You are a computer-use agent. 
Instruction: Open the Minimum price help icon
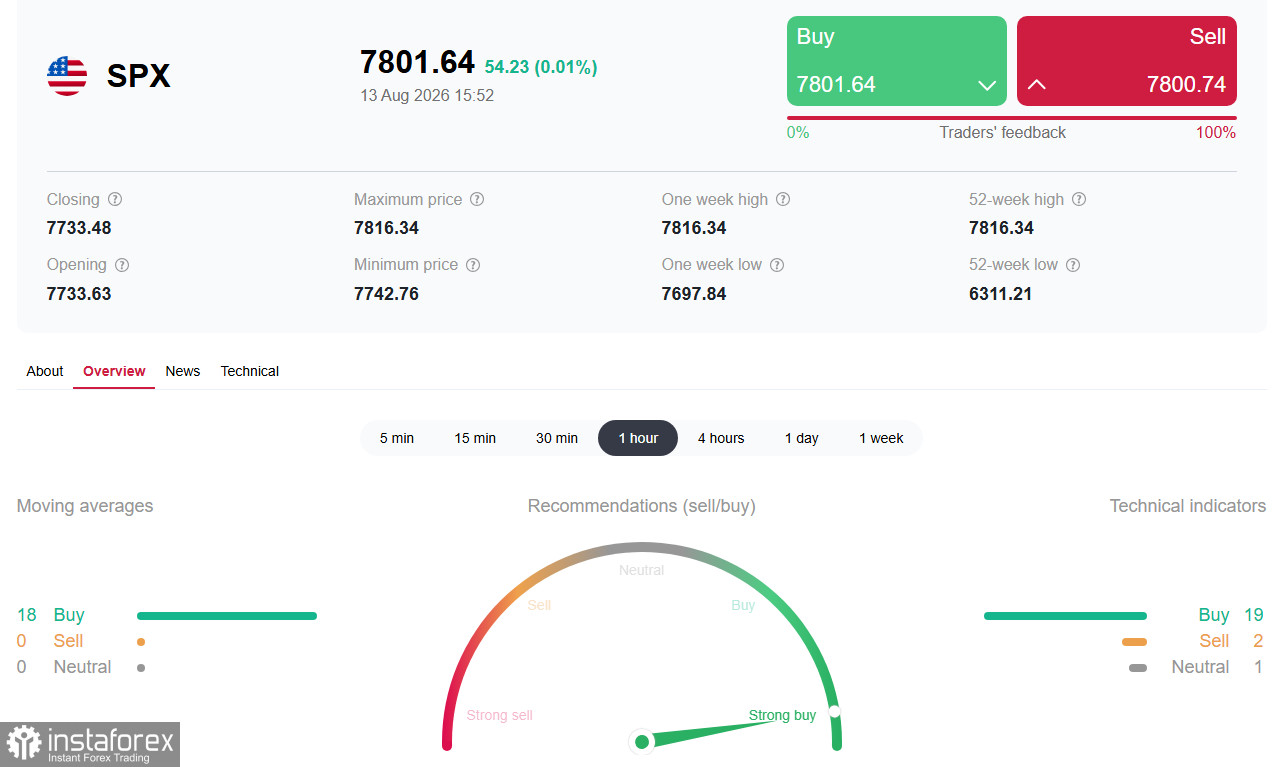(473, 265)
